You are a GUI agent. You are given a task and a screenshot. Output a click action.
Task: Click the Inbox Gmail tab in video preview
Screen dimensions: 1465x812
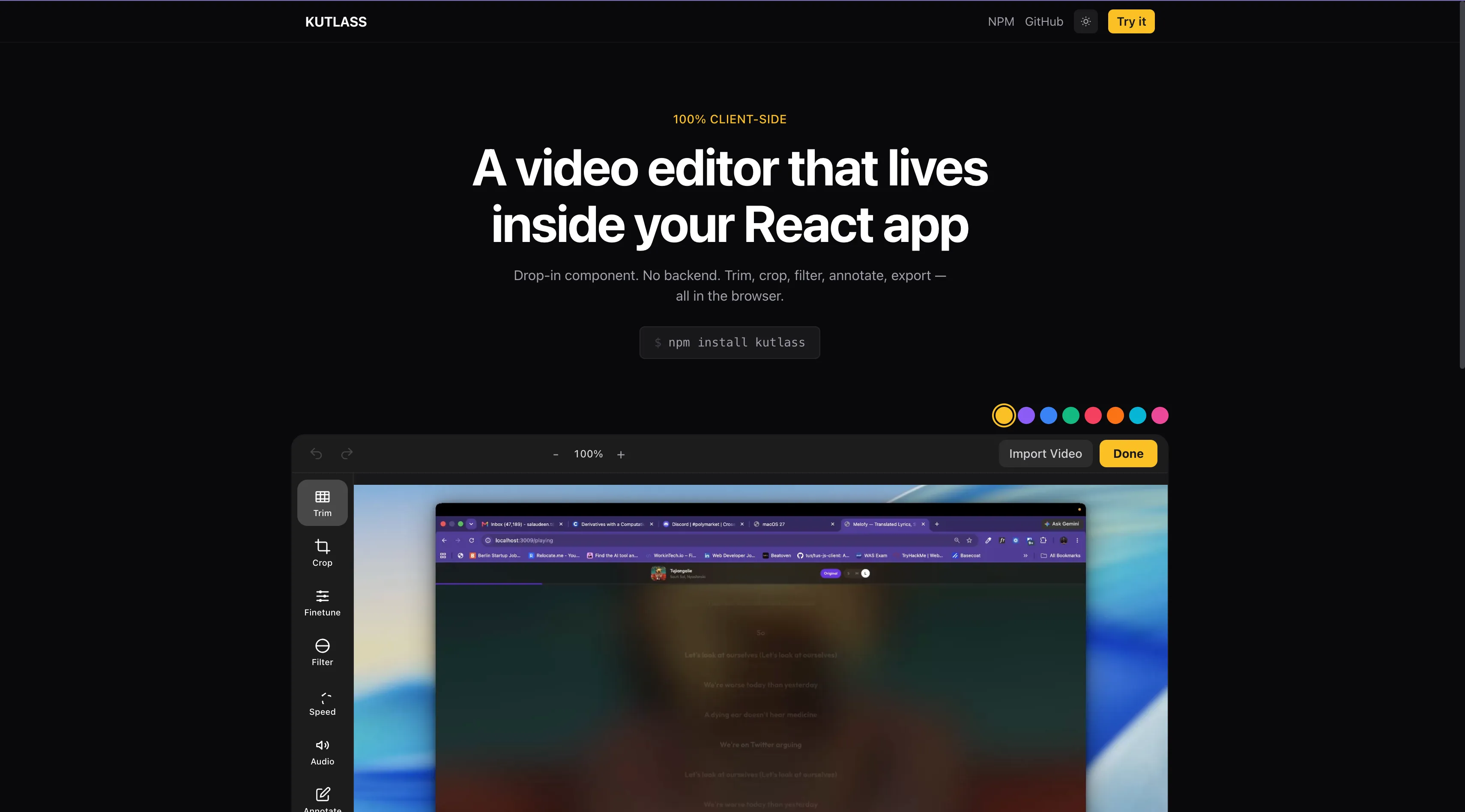click(523, 524)
